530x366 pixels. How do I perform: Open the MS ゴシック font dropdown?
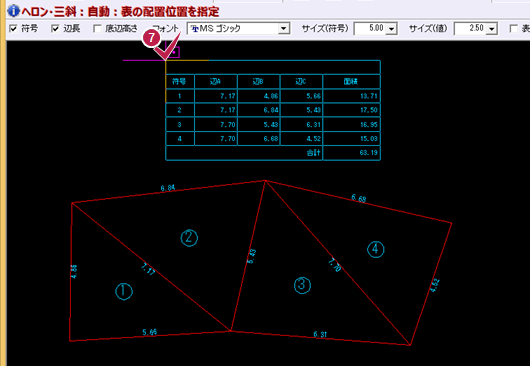284,29
